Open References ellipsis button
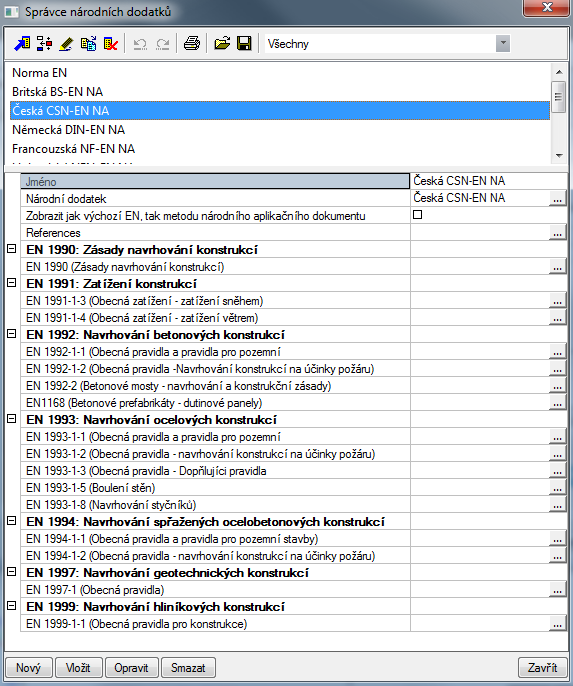Image resolution: width=573 pixels, height=686 pixels. [557, 233]
